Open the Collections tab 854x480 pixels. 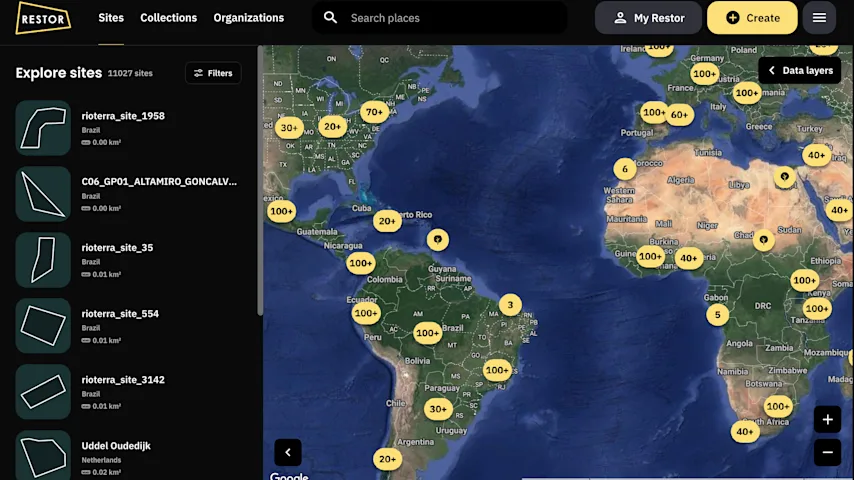[x=168, y=18]
